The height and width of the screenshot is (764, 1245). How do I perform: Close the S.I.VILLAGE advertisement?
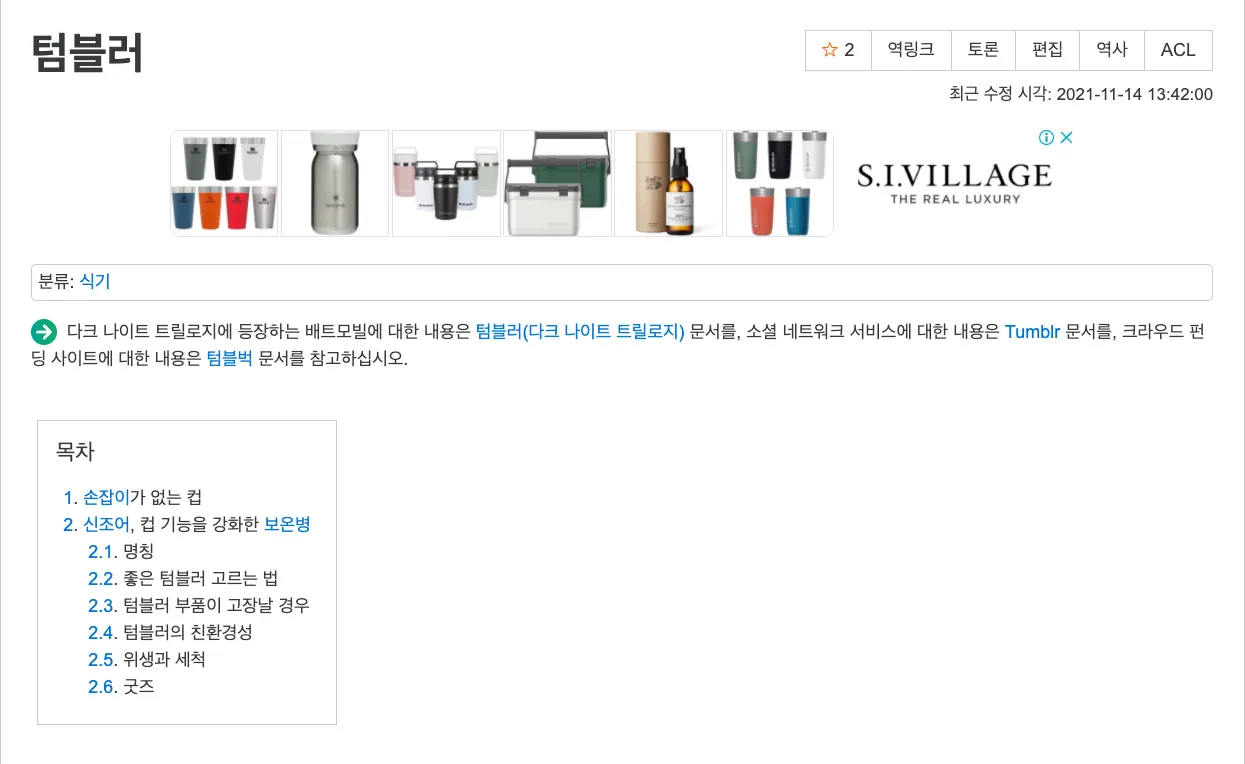pyautogui.click(x=1066, y=138)
